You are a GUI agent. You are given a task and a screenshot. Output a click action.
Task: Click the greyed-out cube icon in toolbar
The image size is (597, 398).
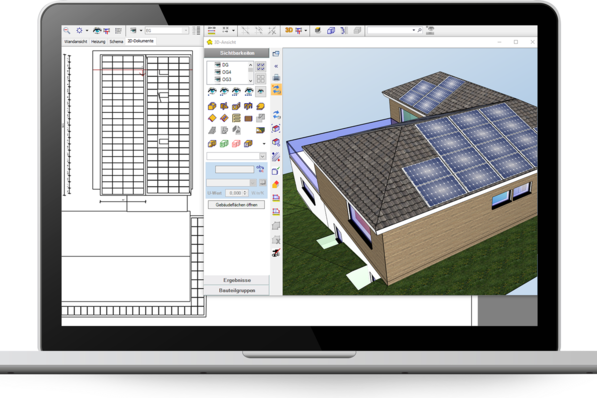(357, 30)
